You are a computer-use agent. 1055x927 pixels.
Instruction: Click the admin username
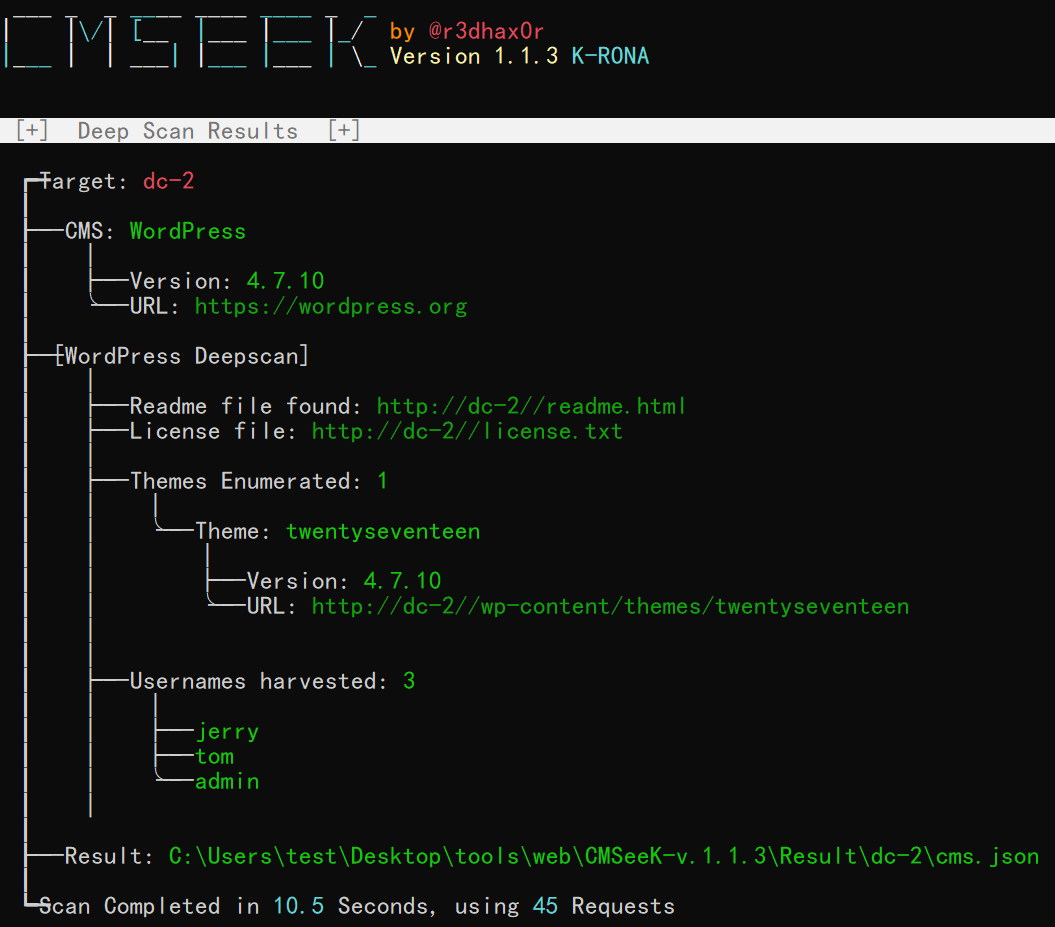[x=227, y=781]
